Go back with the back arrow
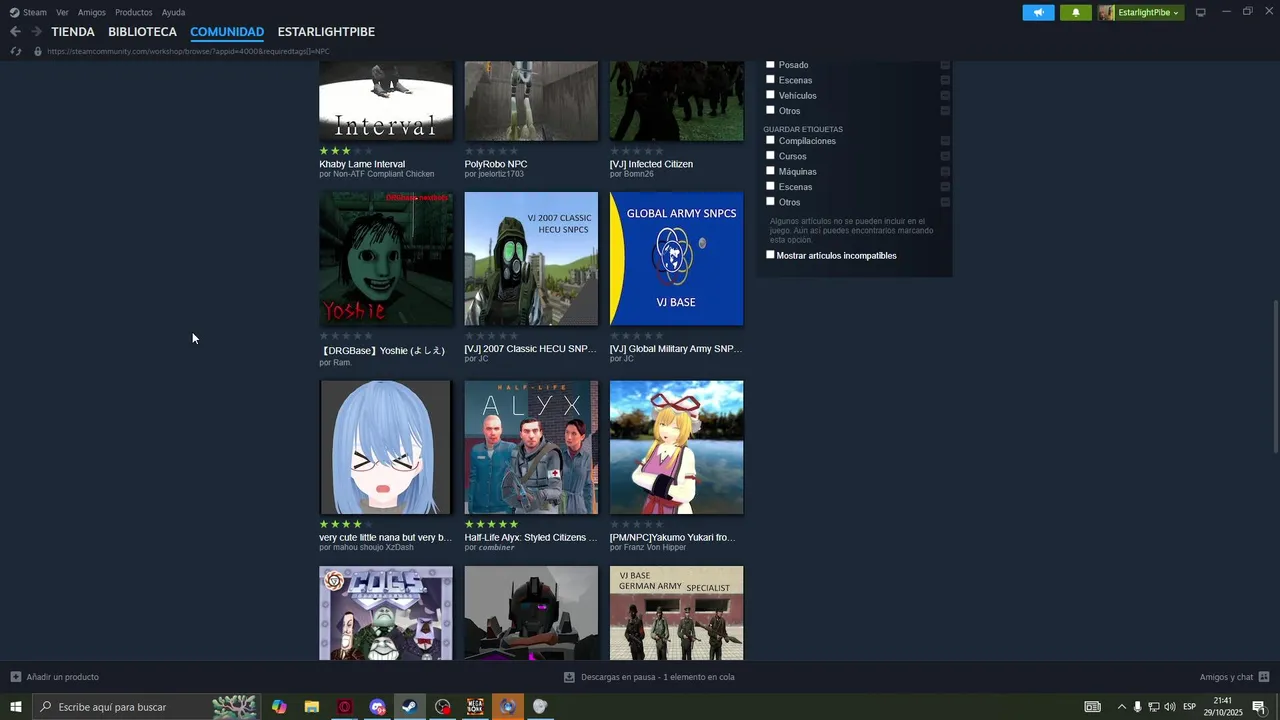 [15, 32]
